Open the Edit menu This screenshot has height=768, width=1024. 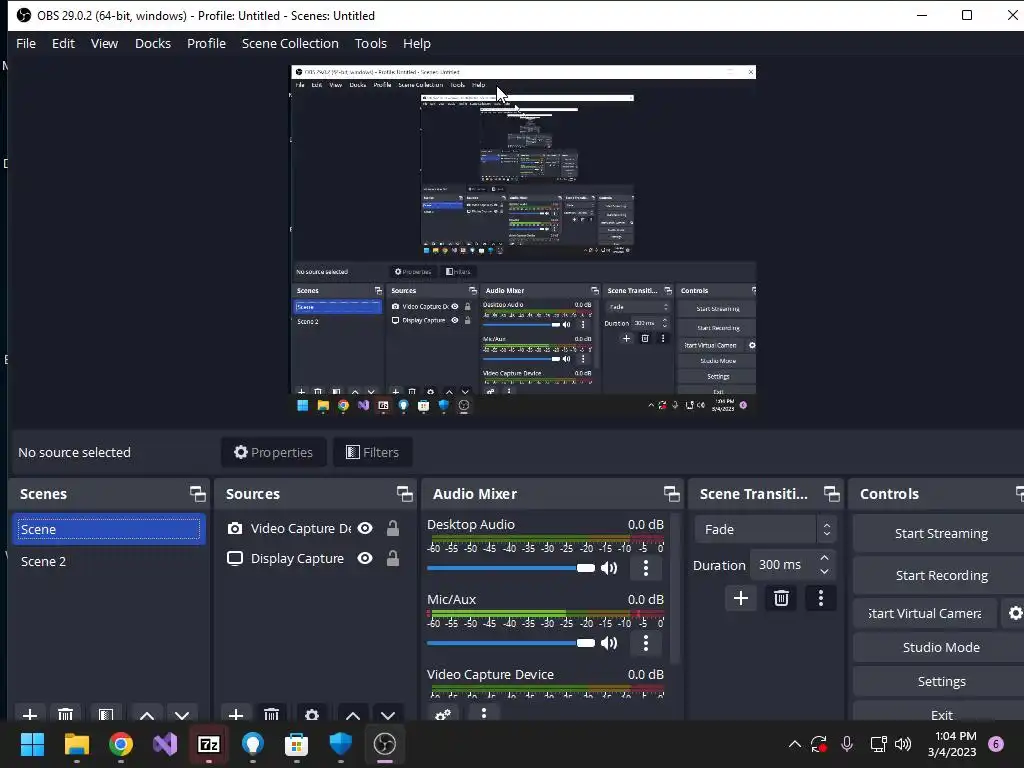coord(63,43)
